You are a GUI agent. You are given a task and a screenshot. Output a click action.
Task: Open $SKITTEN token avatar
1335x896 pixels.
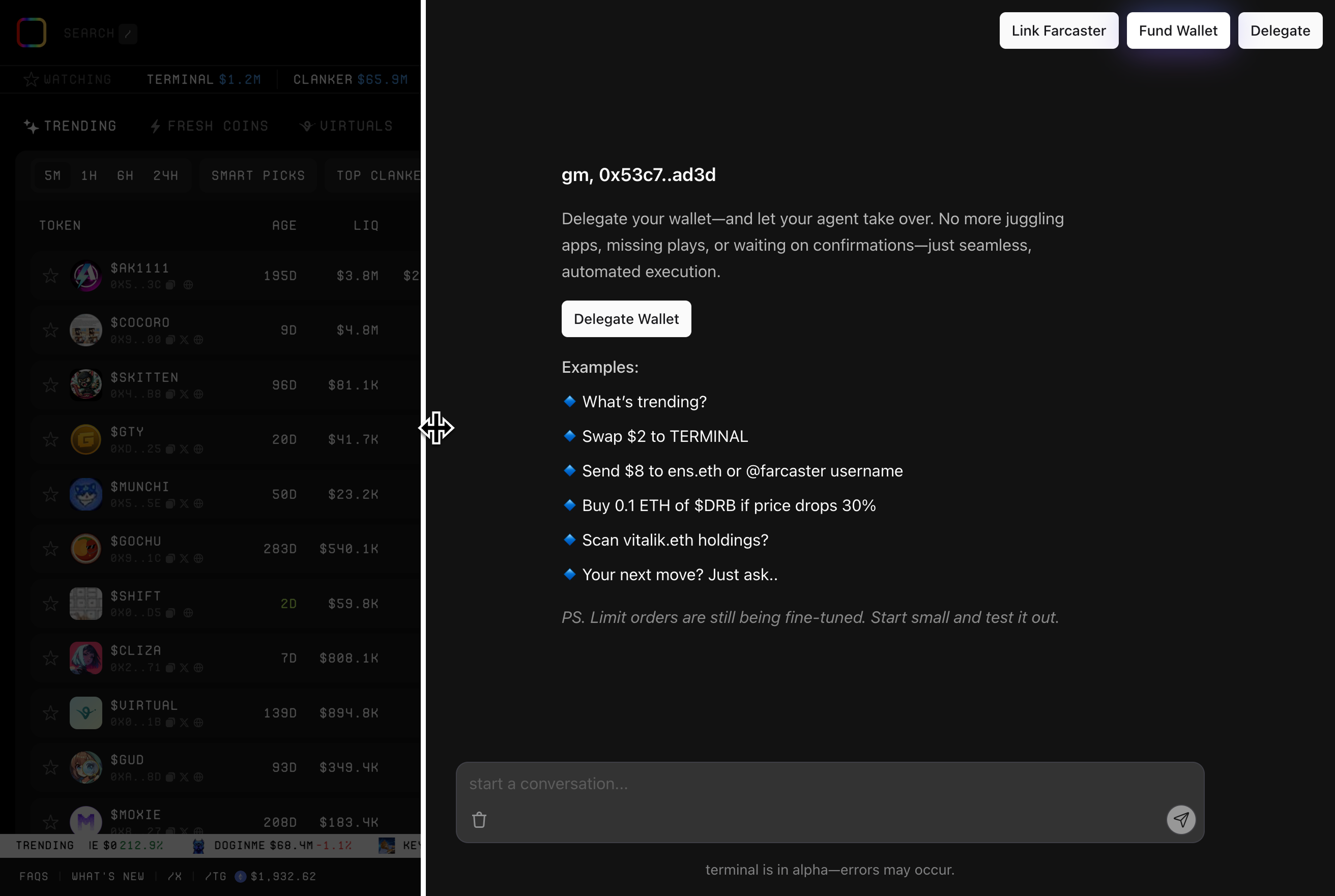click(86, 384)
